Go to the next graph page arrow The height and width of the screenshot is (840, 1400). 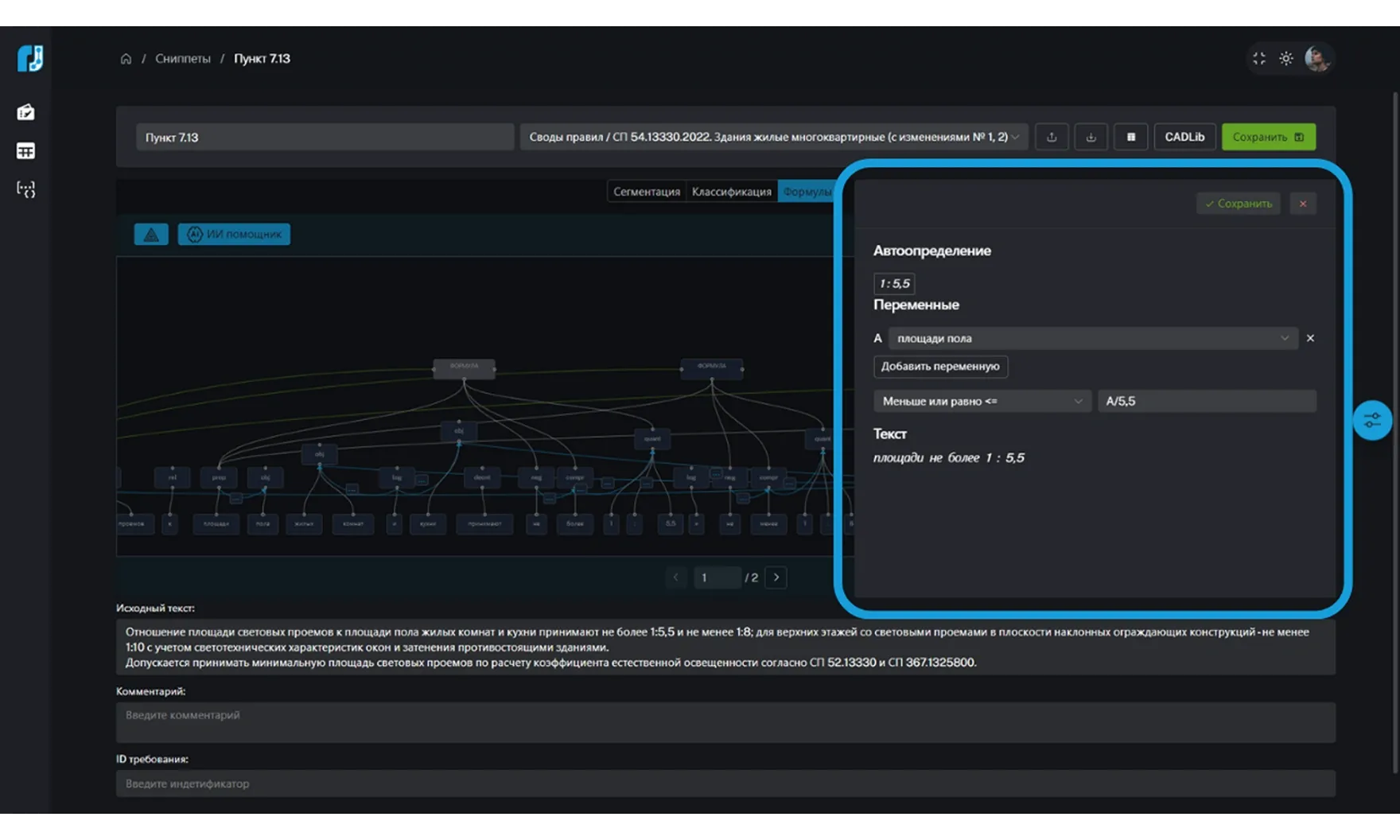(x=776, y=577)
